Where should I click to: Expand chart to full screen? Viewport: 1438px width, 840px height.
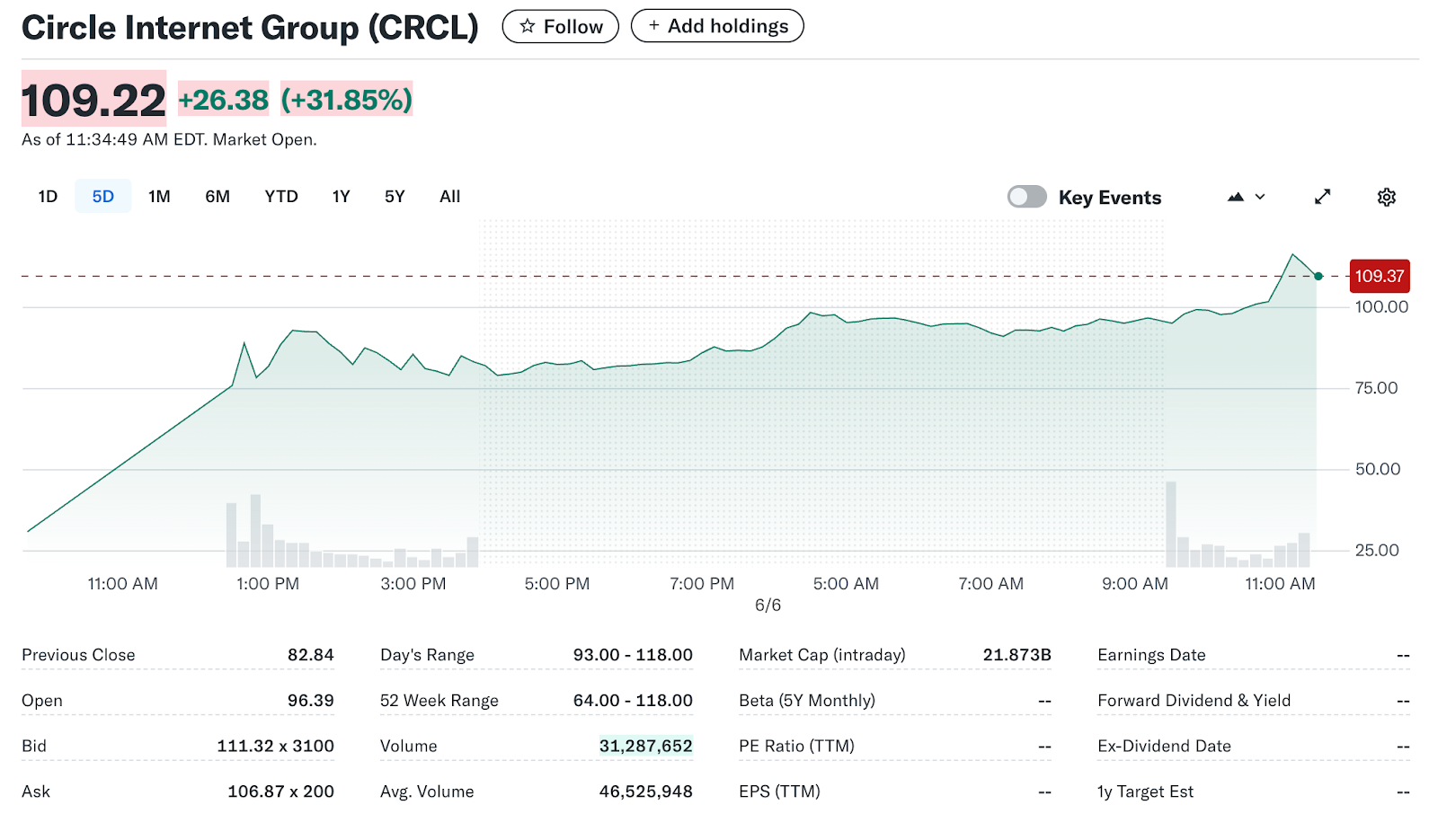pos(1322,197)
